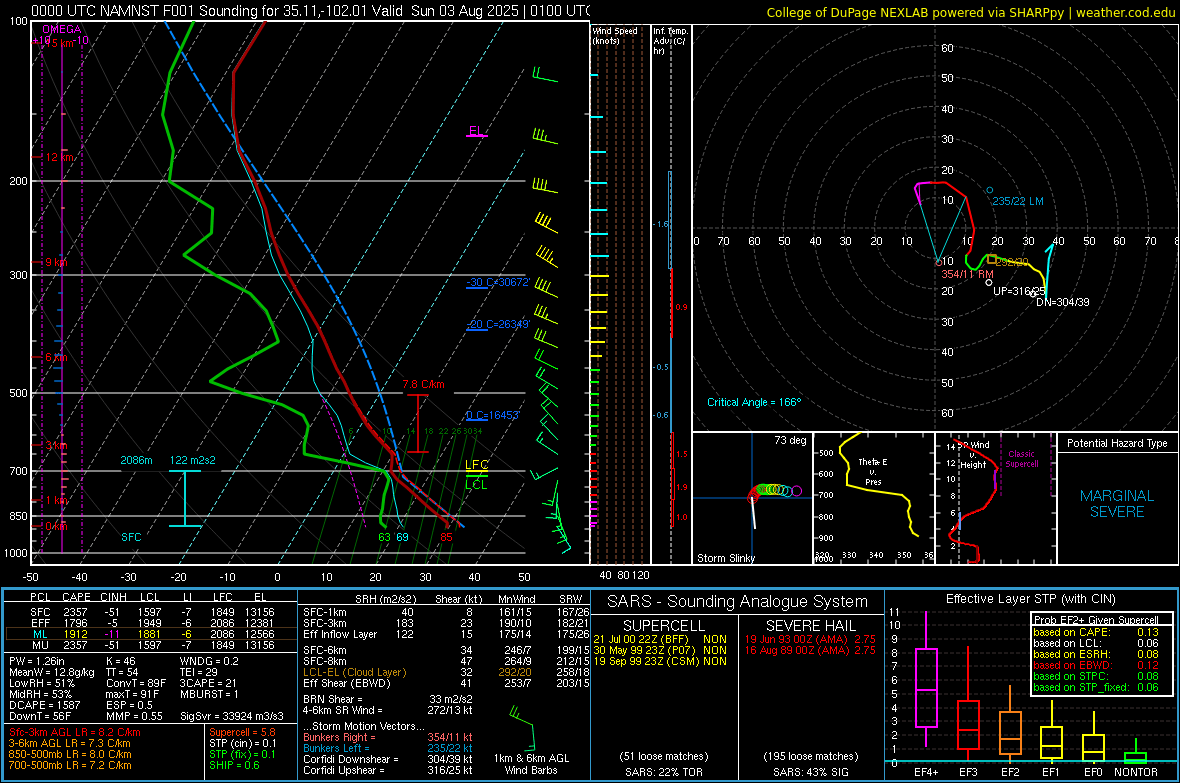The image size is (1180, 783).
Task: Click the -30 C=30672' height label
Action: click(498, 282)
